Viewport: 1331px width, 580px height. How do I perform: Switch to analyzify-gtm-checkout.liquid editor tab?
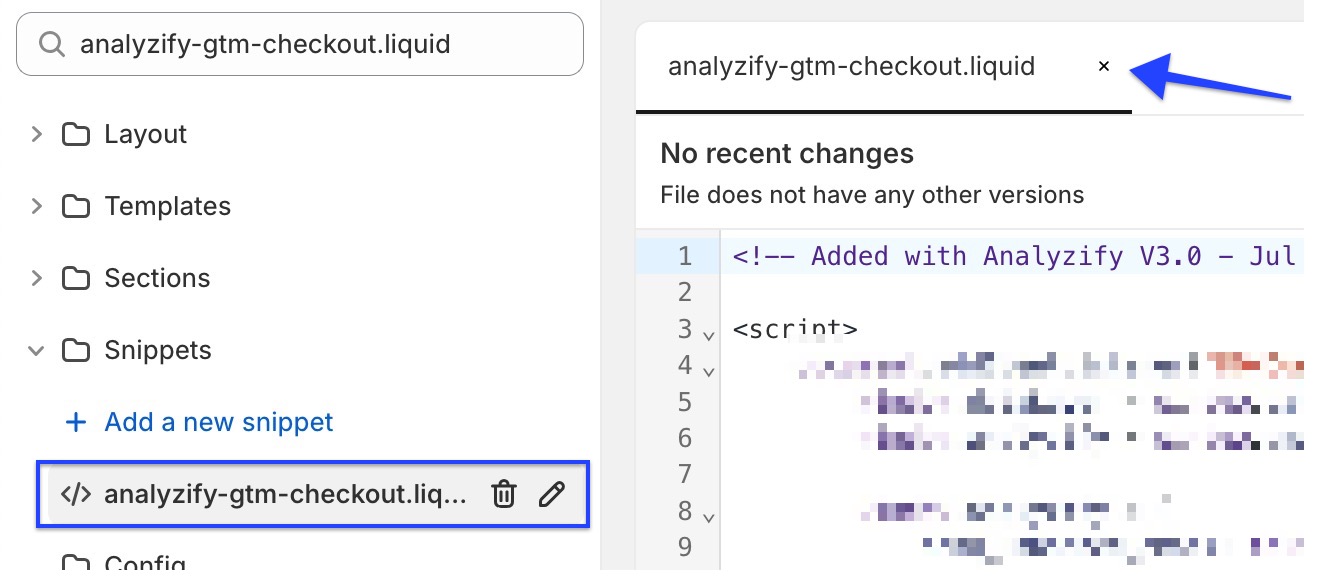point(852,67)
